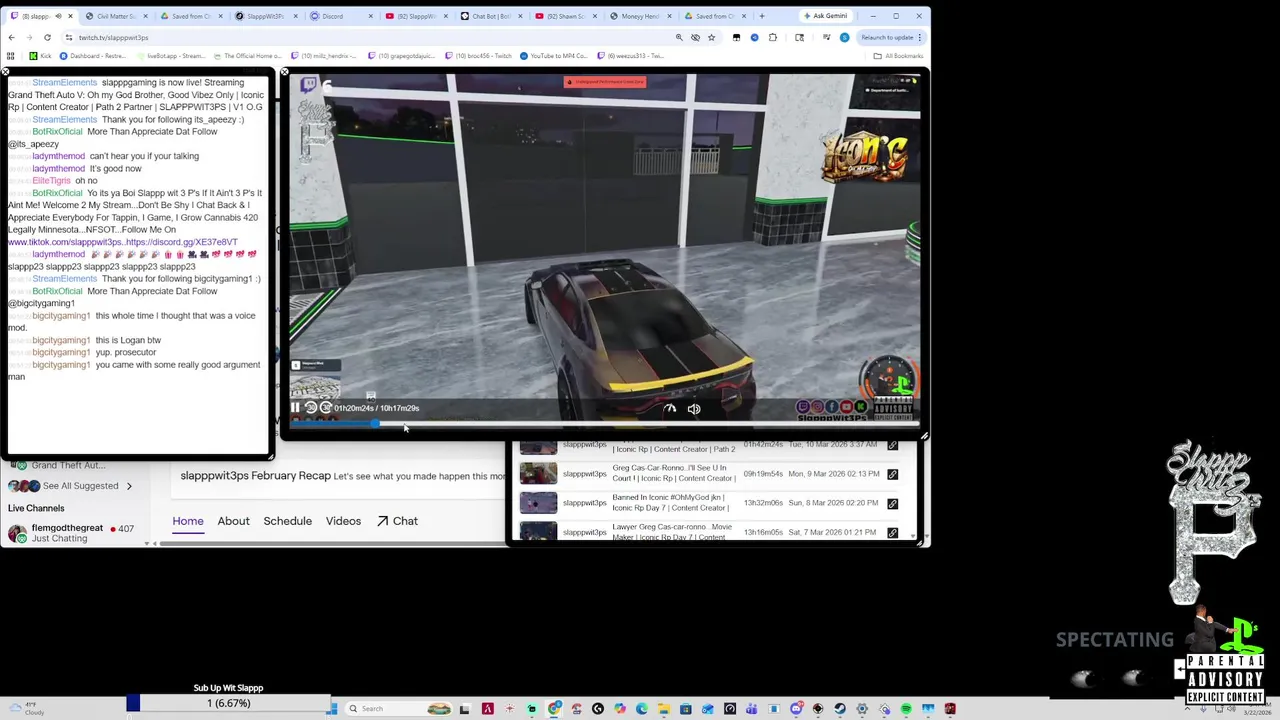1280x720 pixels.
Task: Open Steam from the taskbar
Action: coord(840,709)
